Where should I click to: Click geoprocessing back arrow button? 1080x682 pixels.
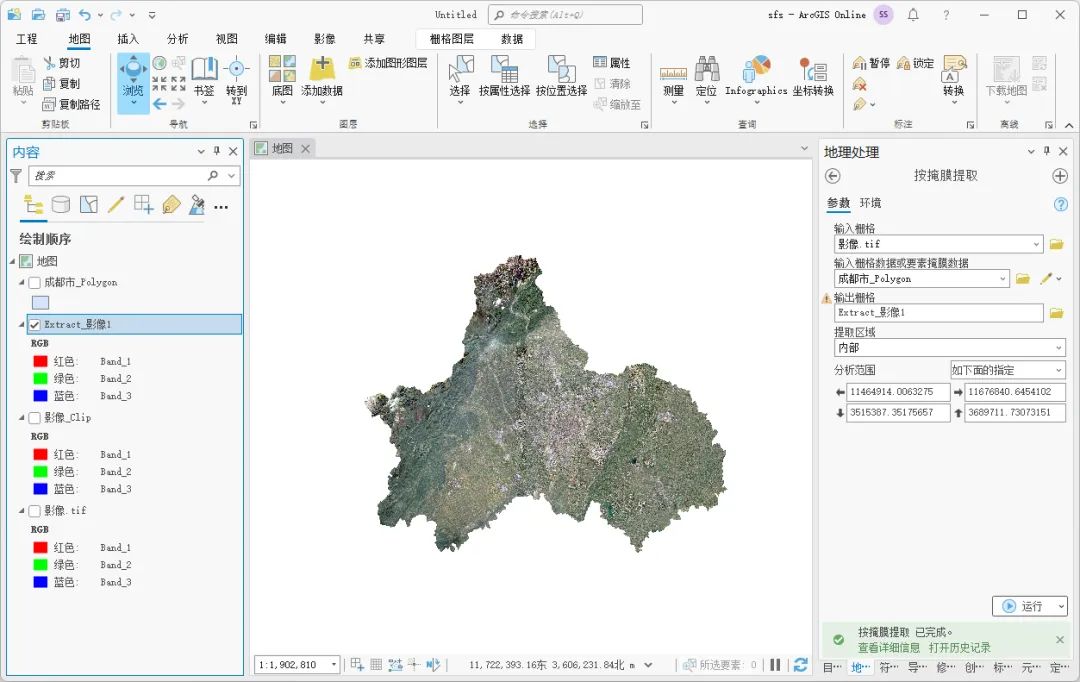click(x=833, y=176)
